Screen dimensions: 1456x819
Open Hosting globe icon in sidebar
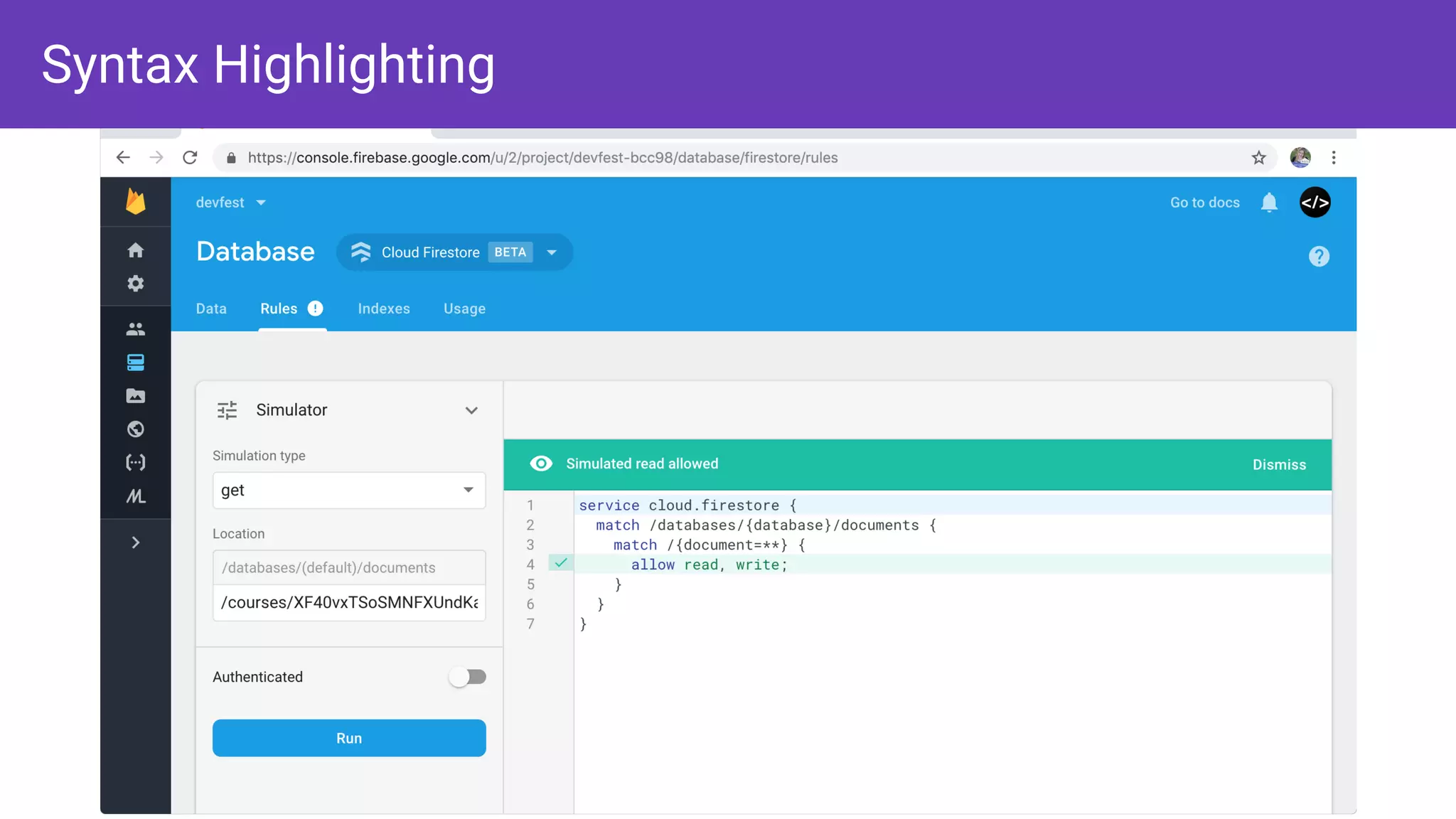click(135, 429)
